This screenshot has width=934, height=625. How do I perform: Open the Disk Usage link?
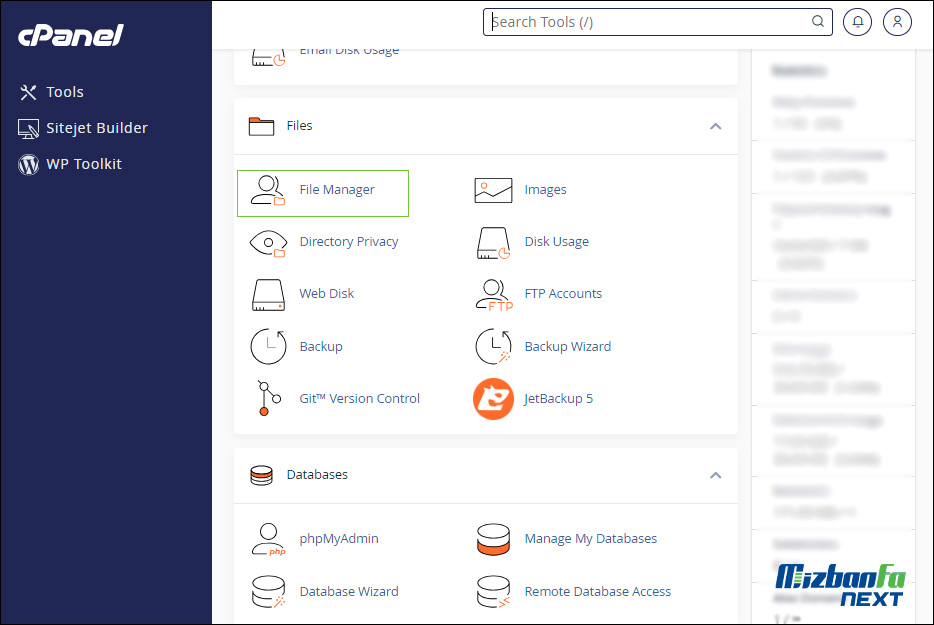557,241
